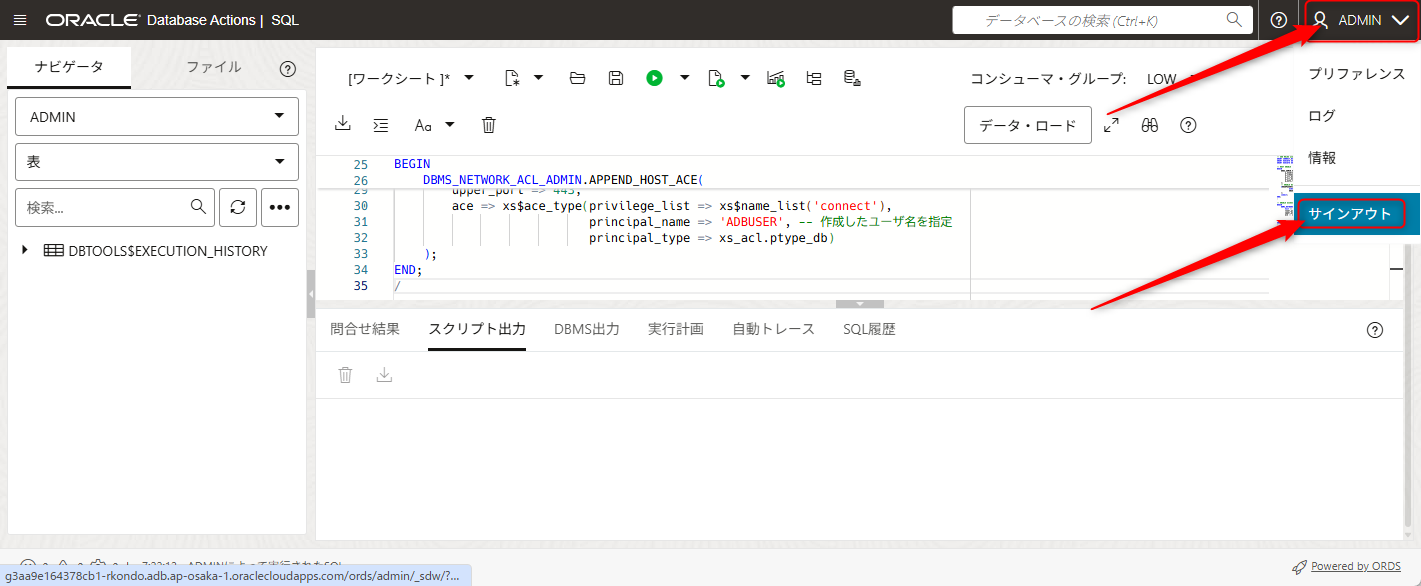Click the Aa letter case icon
Image resolution: width=1421 pixels, height=586 pixels.
(x=424, y=125)
